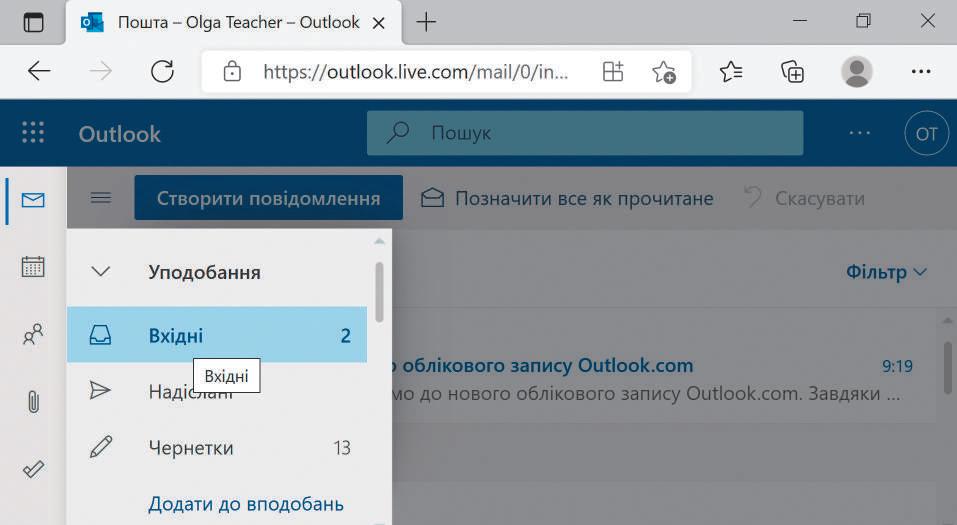
Task: Click the Outlook brand title
Action: 120,134
